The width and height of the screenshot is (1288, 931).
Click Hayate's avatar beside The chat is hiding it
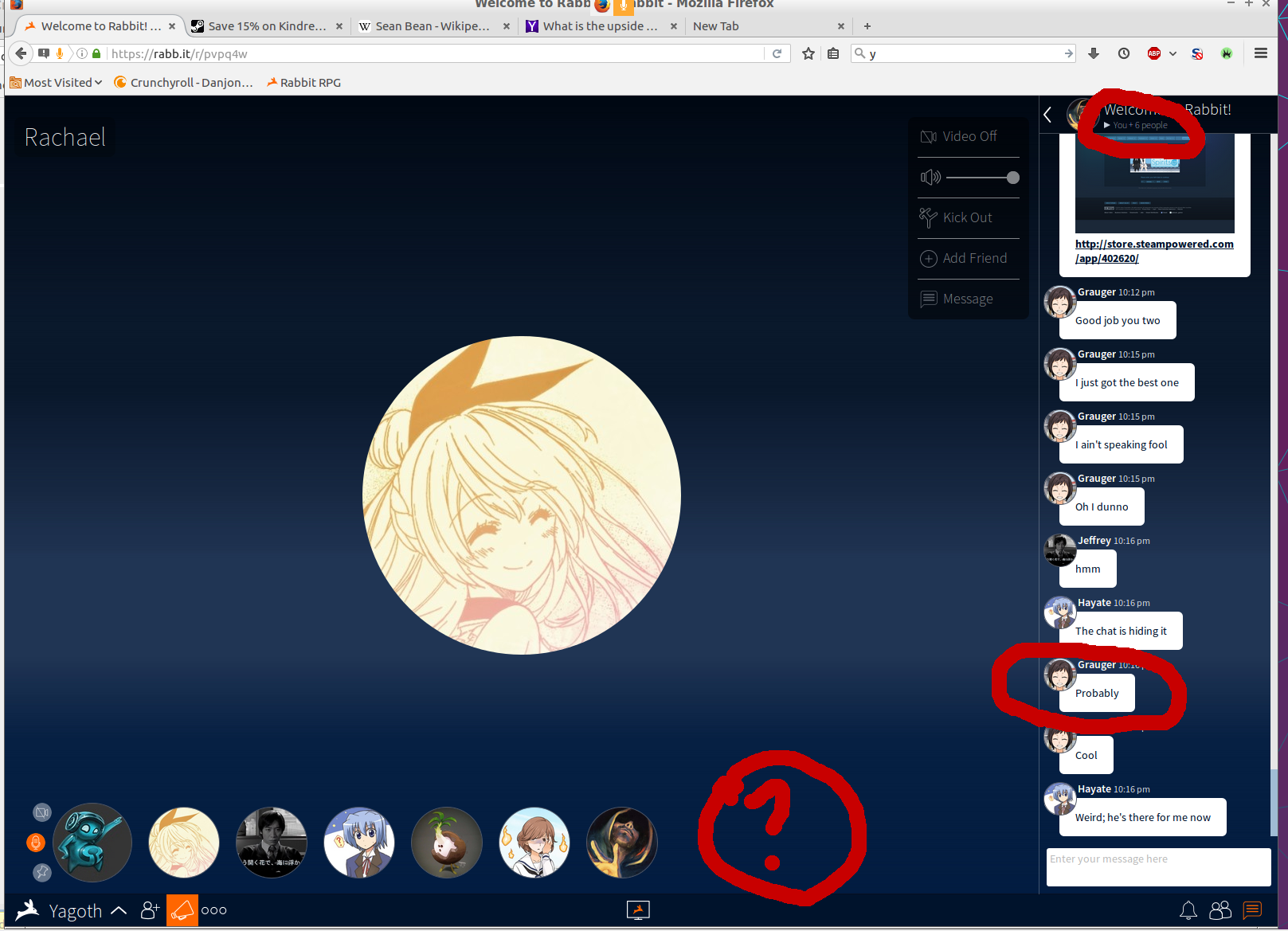coord(1060,612)
